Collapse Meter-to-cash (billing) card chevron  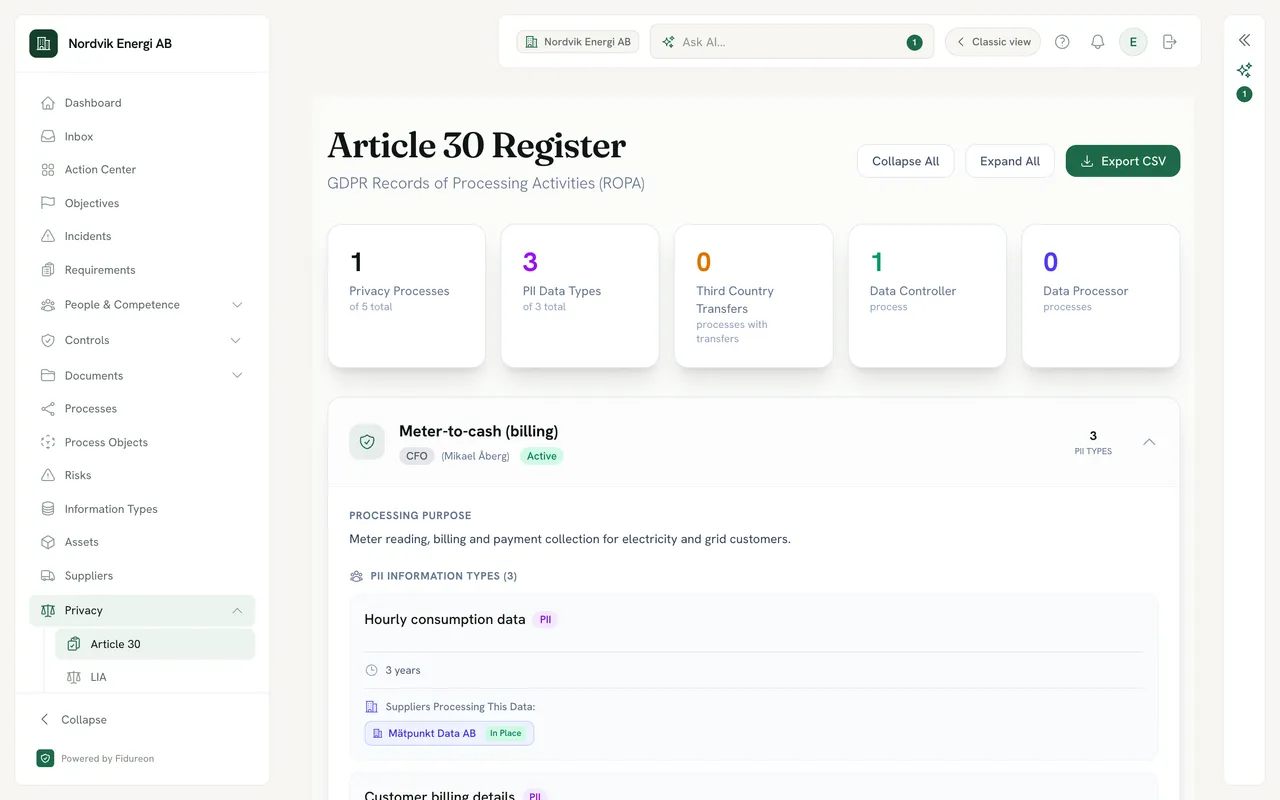click(x=1149, y=442)
